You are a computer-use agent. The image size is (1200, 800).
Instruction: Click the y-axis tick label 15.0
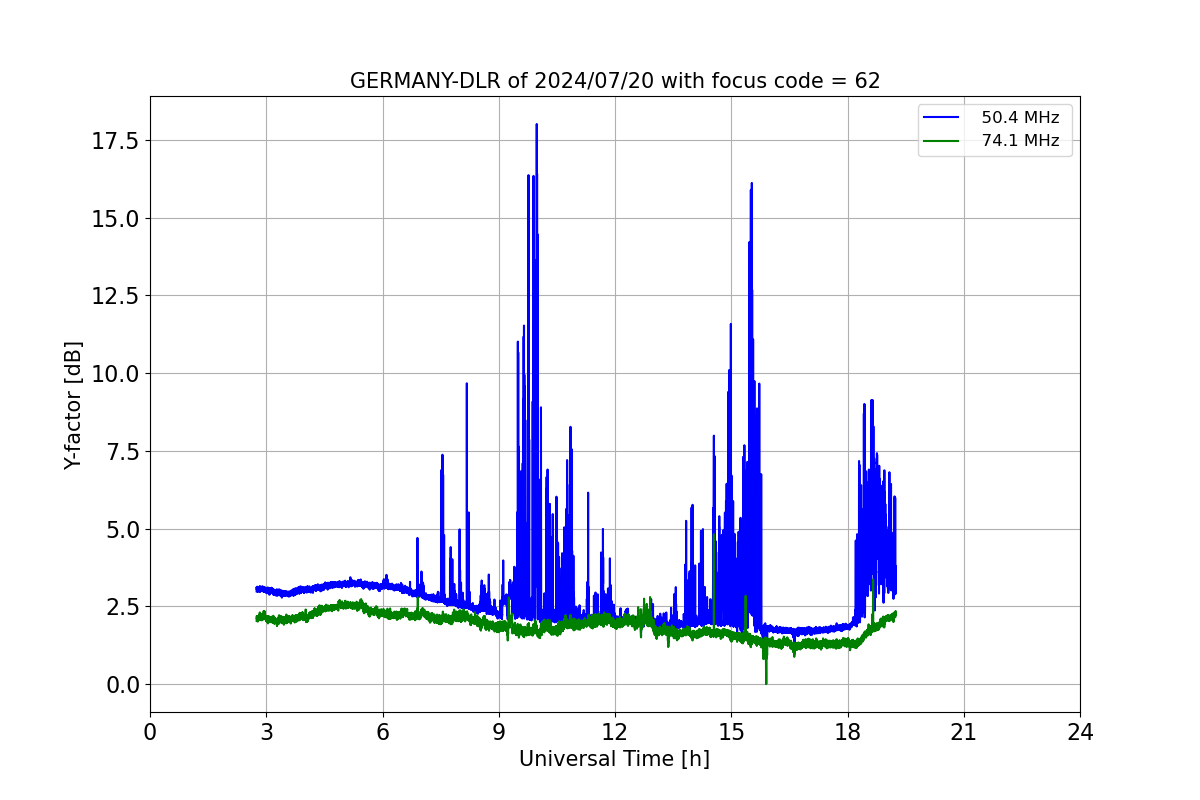[116, 218]
